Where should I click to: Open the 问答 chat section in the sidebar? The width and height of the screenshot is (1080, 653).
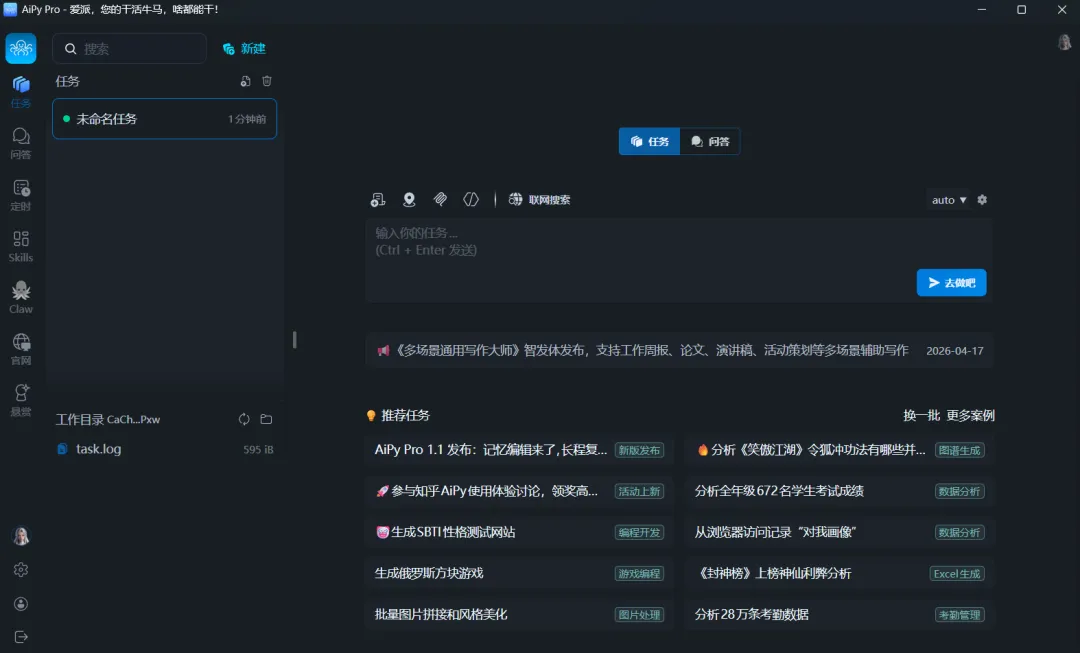(x=21, y=144)
